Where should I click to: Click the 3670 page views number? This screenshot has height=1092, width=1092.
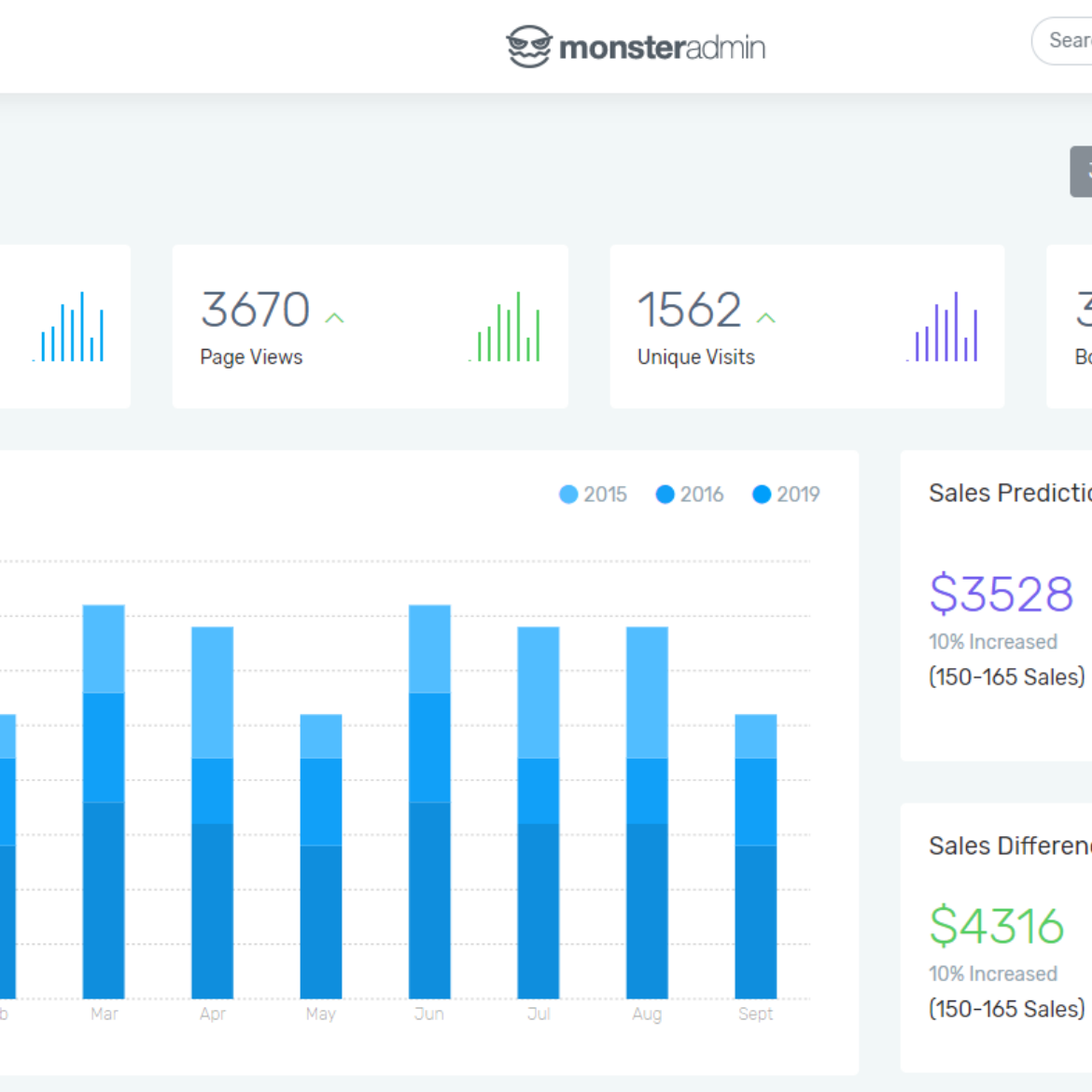click(x=256, y=309)
